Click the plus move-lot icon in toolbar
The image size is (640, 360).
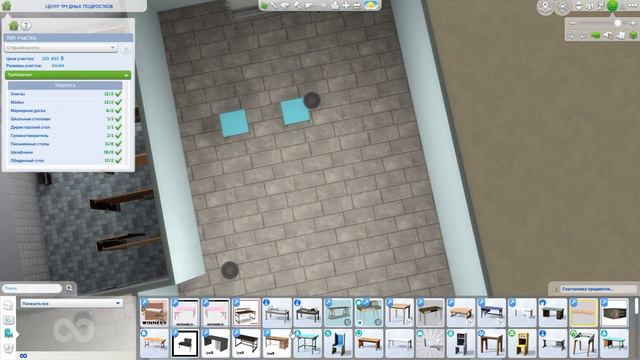[346, 5]
